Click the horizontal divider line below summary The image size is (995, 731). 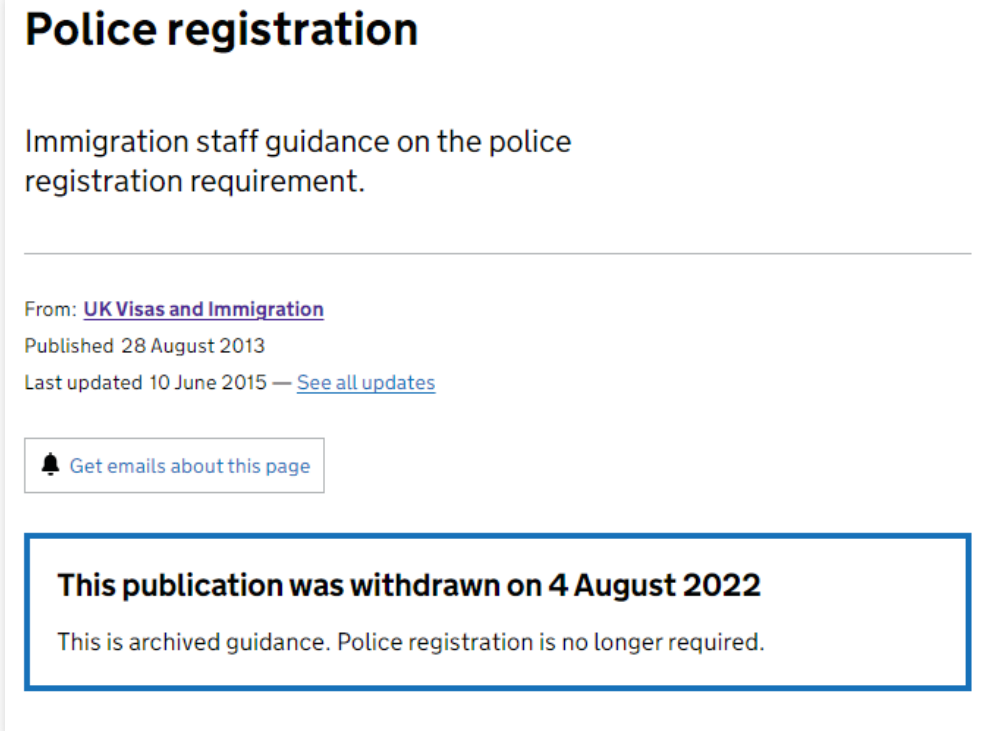[x=497, y=253]
